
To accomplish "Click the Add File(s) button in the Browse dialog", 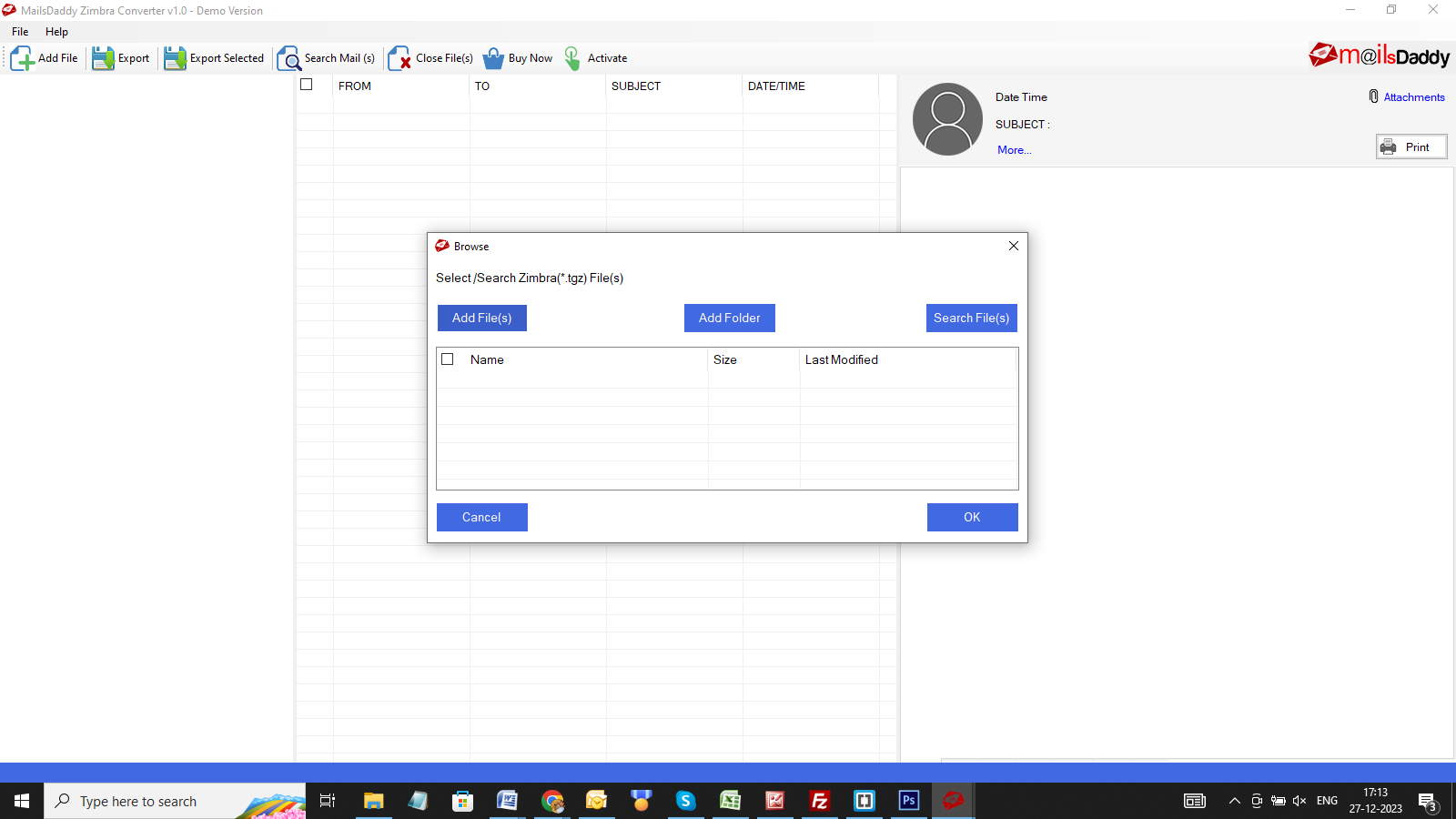I will coord(482,318).
